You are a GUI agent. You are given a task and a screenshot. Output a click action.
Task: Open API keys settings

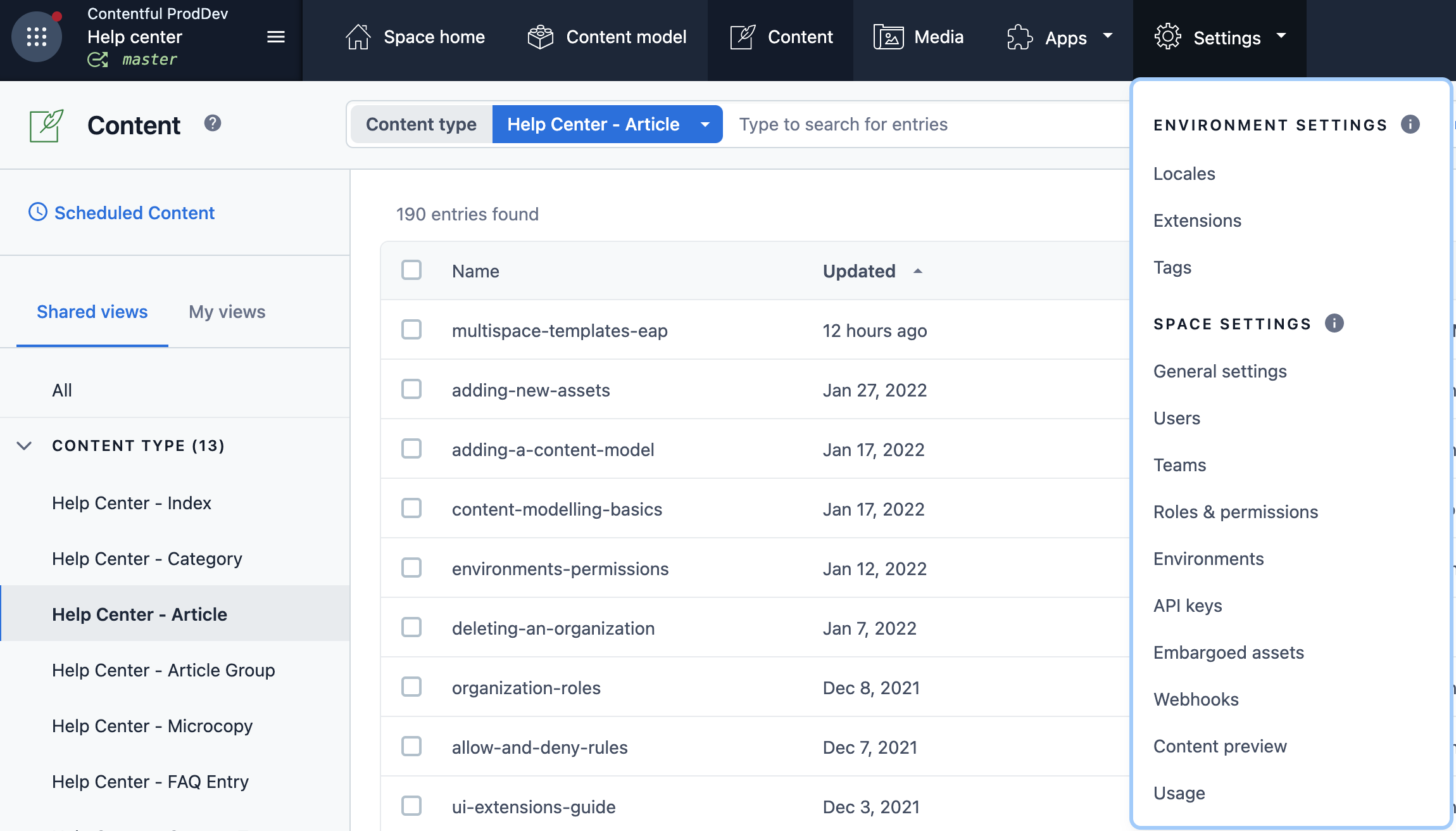tap(1188, 606)
